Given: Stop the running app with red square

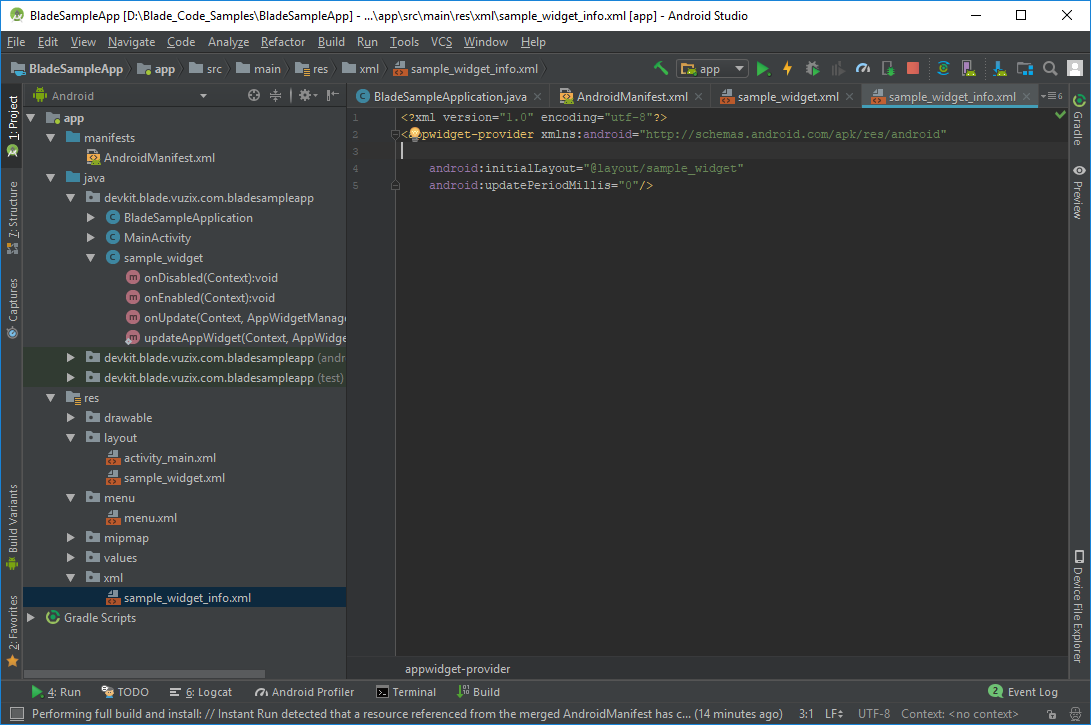Looking at the screenshot, I should [x=913, y=68].
